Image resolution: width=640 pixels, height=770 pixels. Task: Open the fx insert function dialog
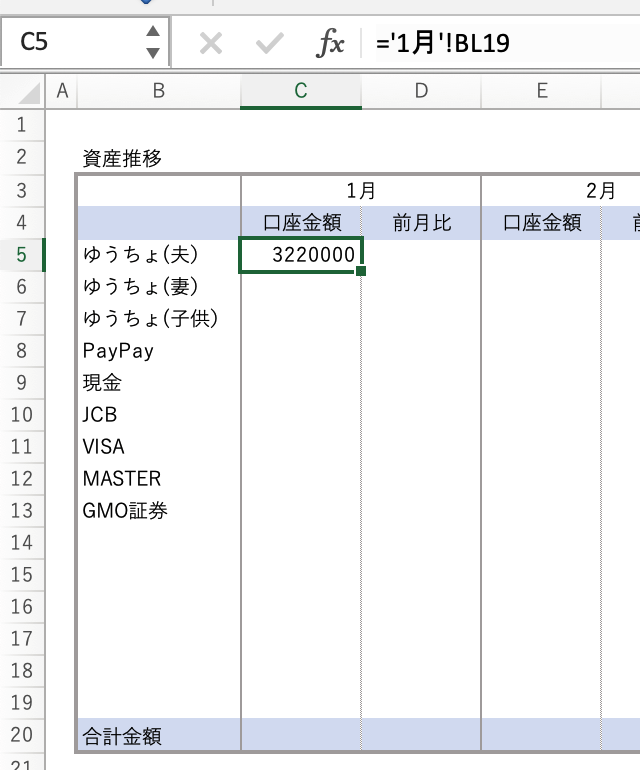coord(331,43)
